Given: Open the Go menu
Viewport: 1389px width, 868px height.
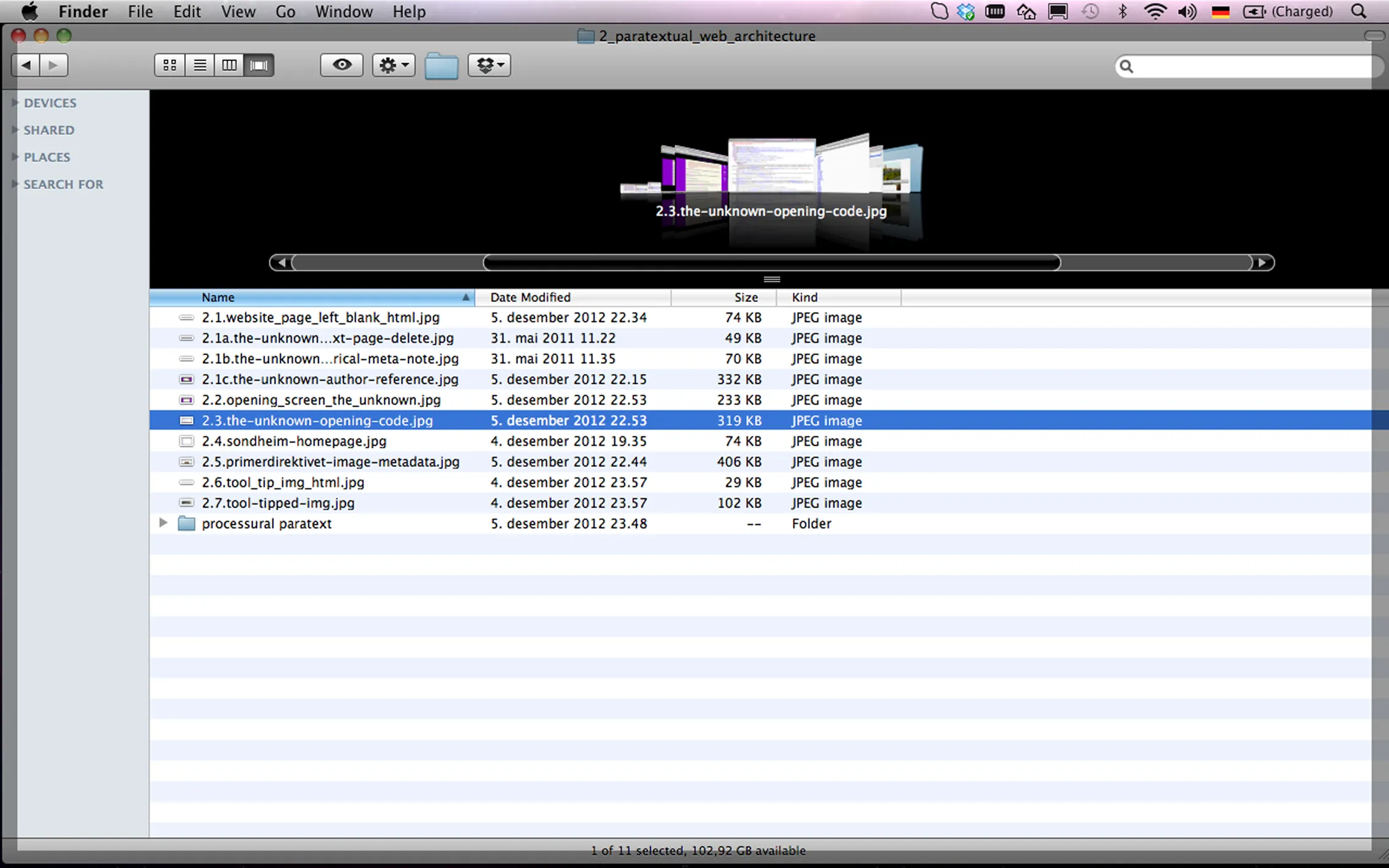Looking at the screenshot, I should tap(285, 12).
